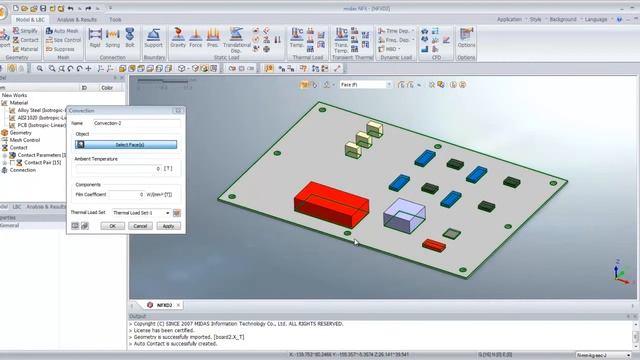Click the Color column header

[107, 88]
